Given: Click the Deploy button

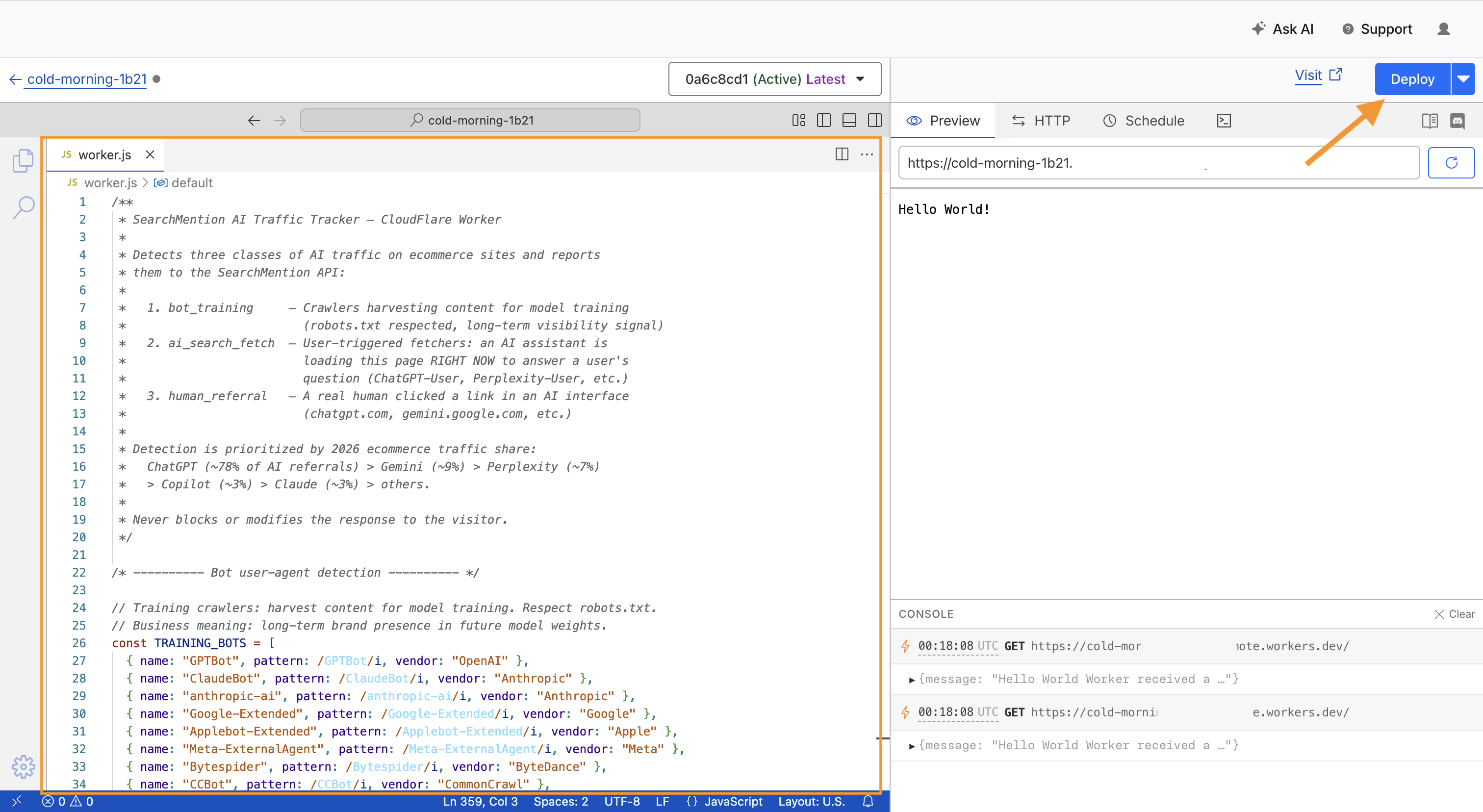Looking at the screenshot, I should (x=1412, y=79).
